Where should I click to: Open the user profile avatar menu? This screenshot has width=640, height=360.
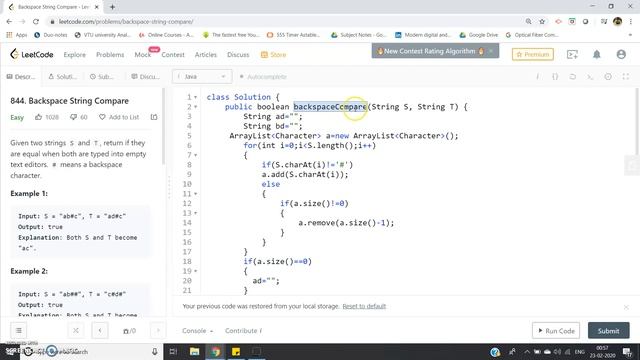click(621, 54)
